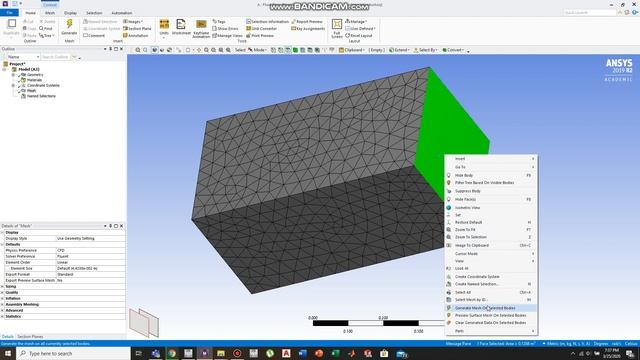640x360 pixels.
Task: Choose Clear Generated Data On Selected Bodies
Action: [491, 323]
